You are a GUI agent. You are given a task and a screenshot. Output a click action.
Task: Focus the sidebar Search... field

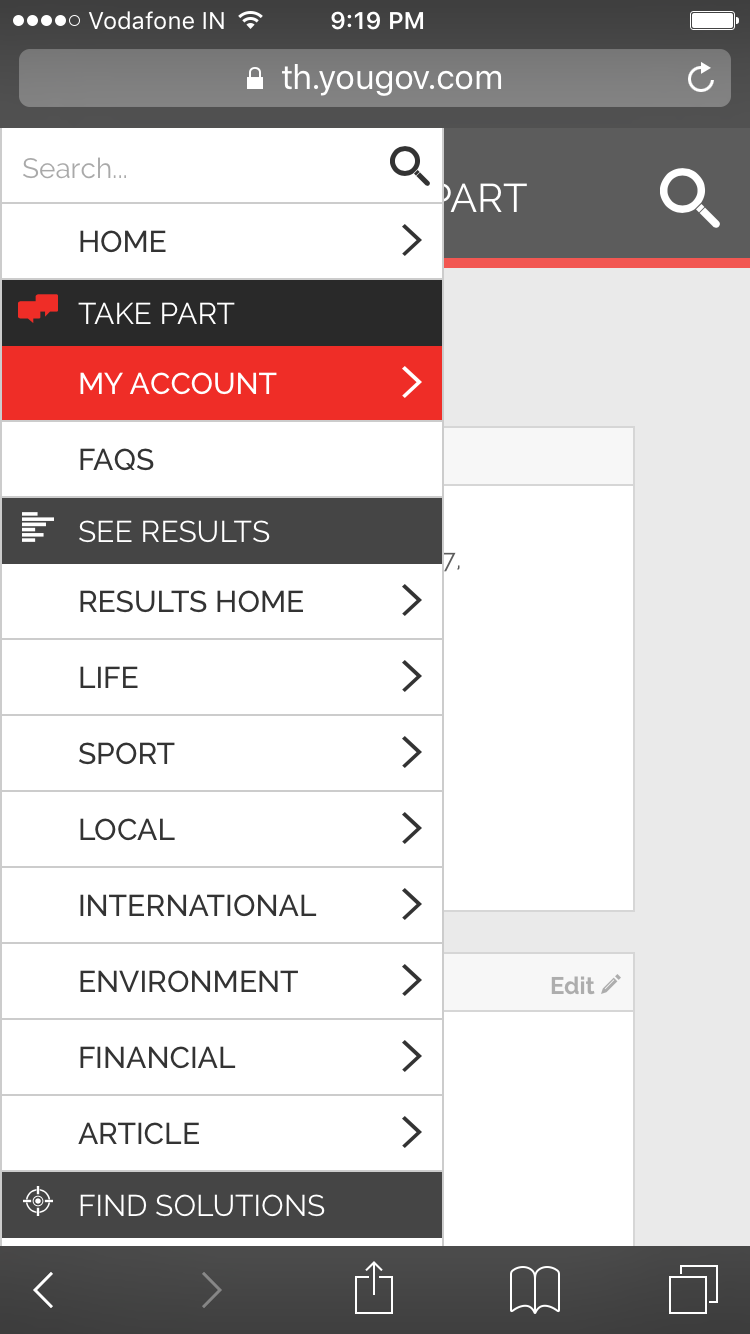tap(195, 167)
